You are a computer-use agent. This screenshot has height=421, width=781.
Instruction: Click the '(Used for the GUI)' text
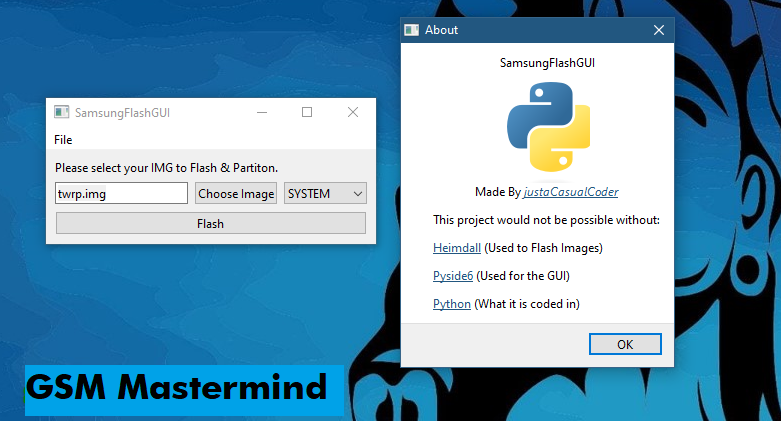coord(523,276)
